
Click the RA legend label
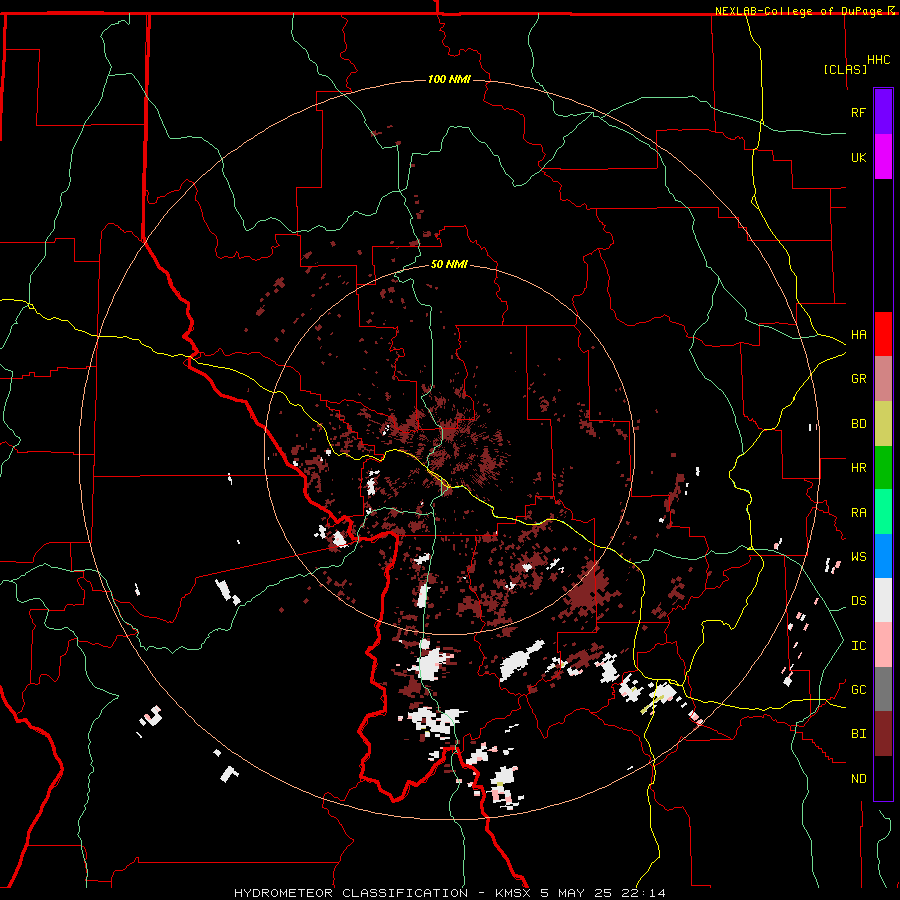[x=858, y=513]
